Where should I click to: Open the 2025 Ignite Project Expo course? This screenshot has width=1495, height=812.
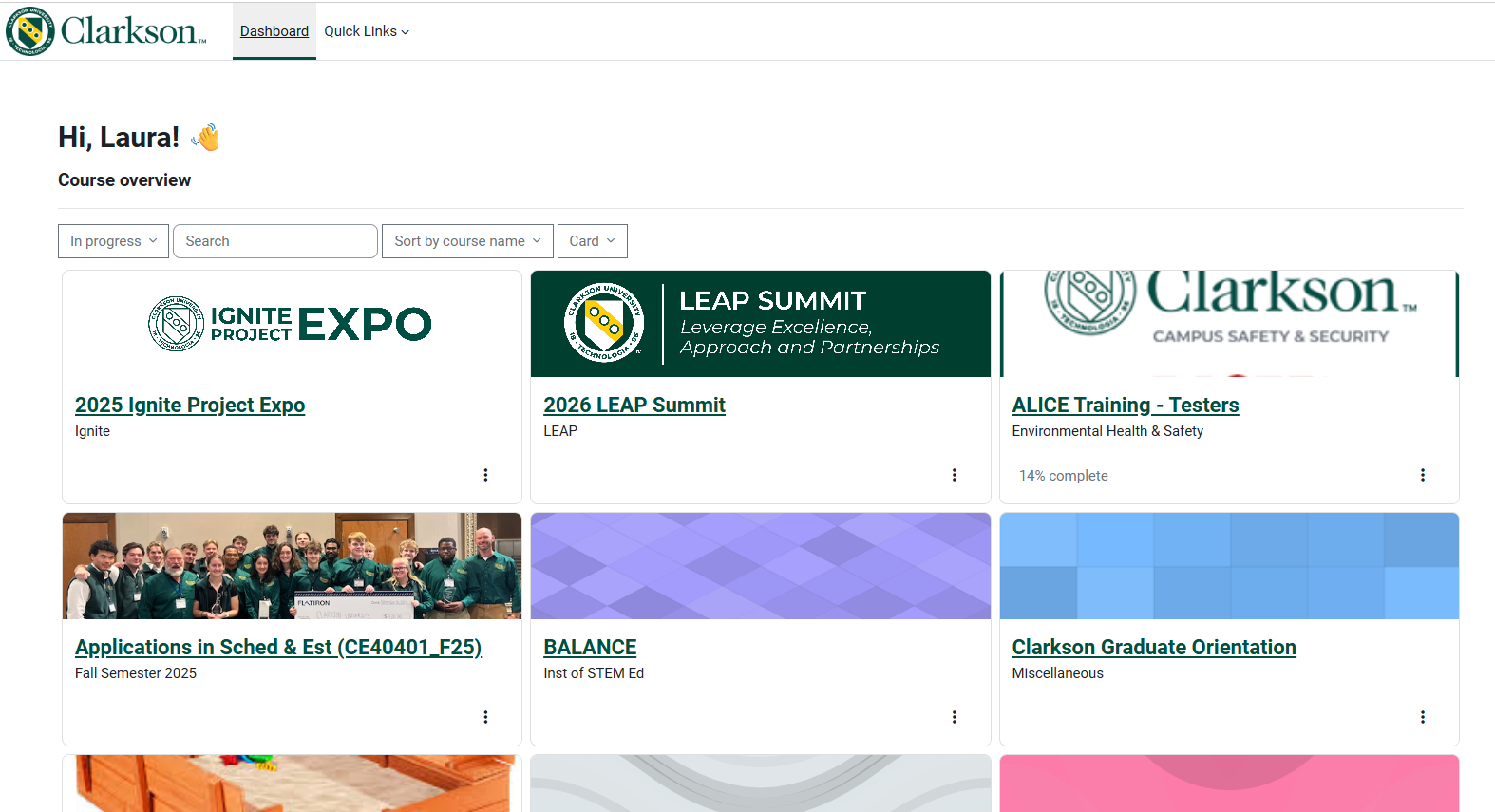pos(190,406)
